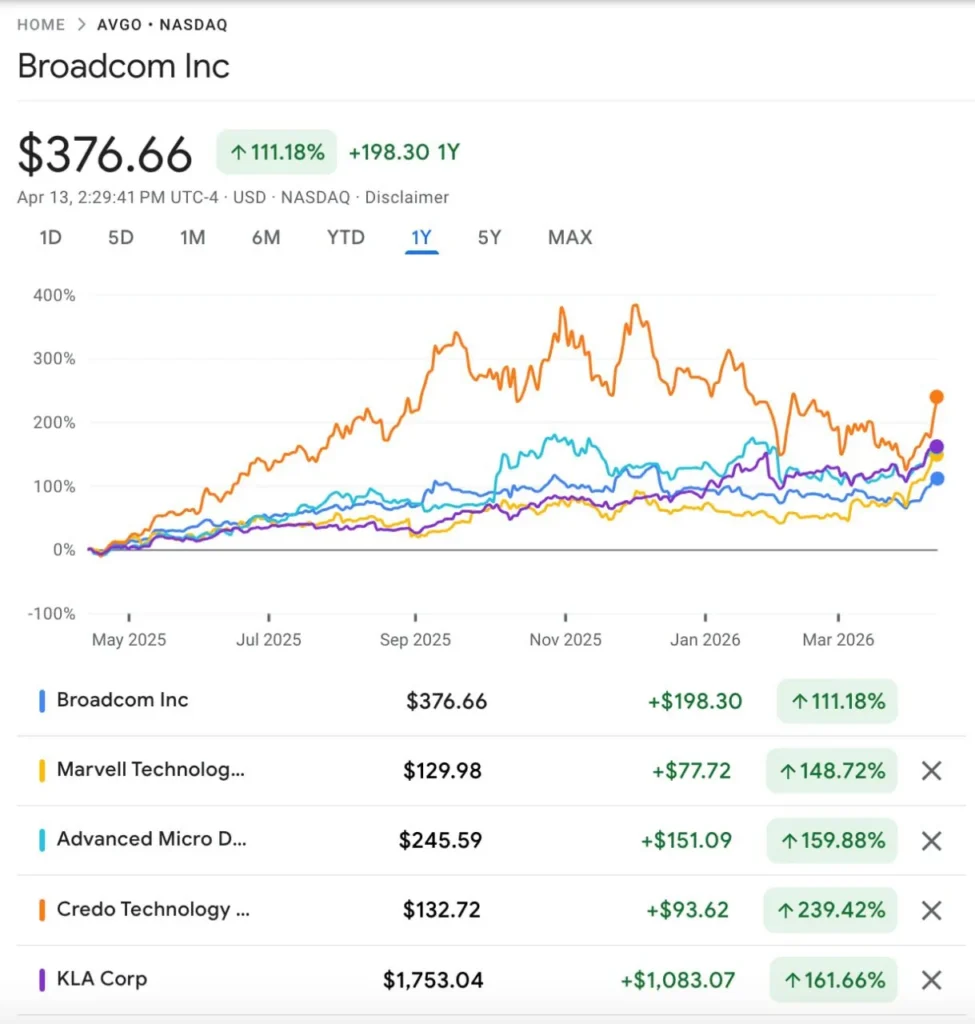Remove Credo Technology with its X icon
This screenshot has width=975, height=1024.
[x=931, y=910]
